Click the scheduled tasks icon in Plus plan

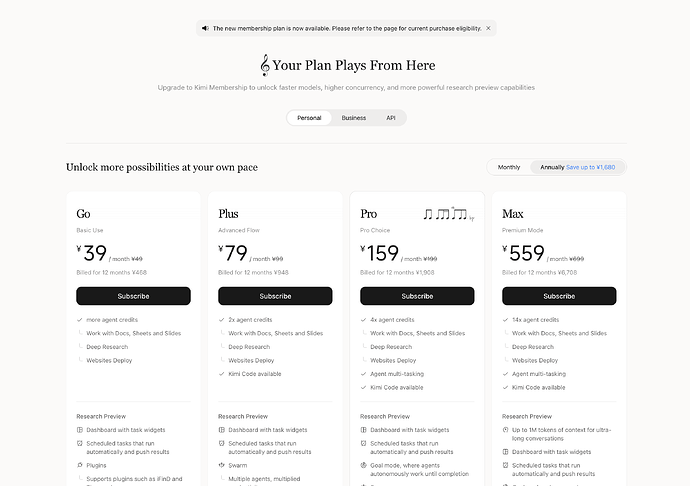[221, 444]
